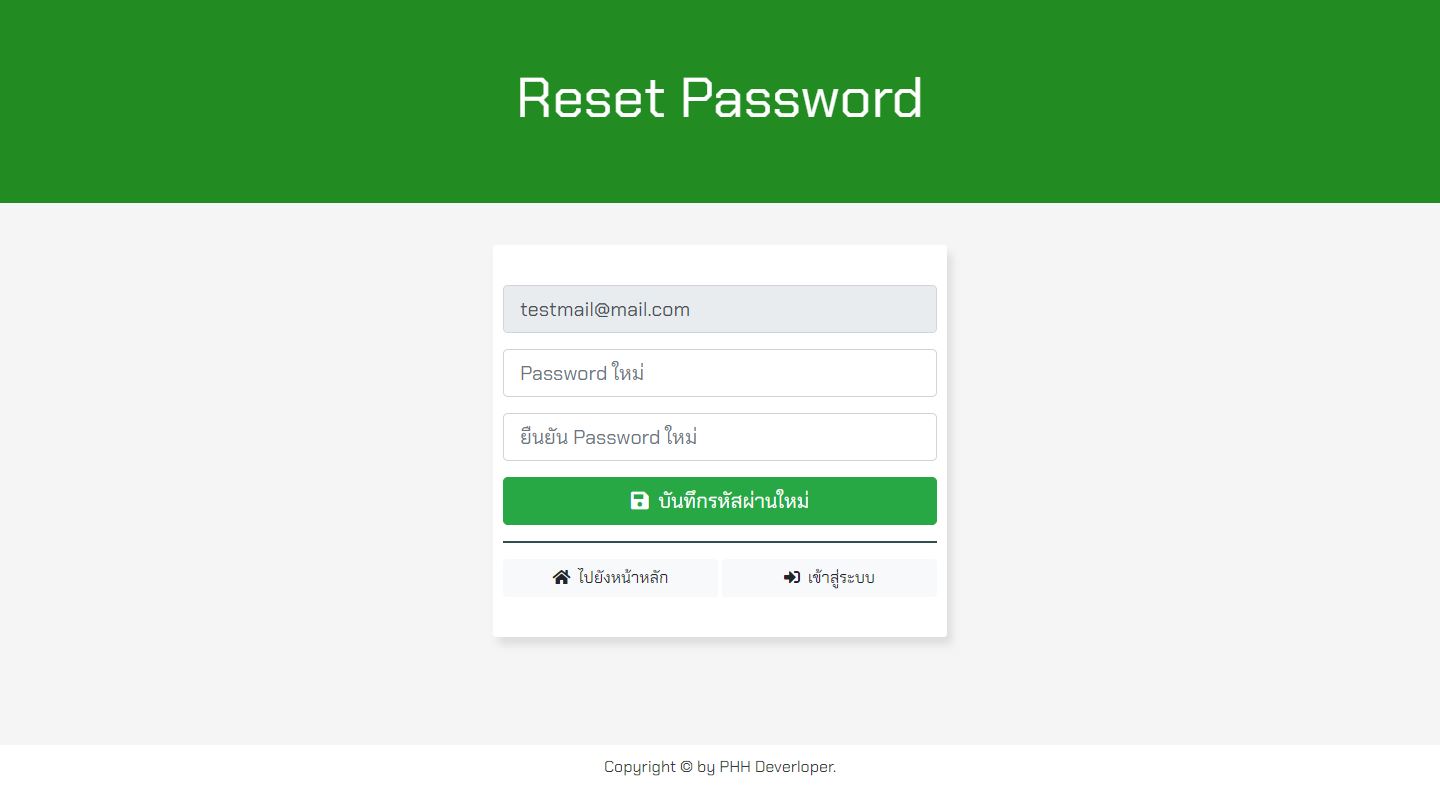Select the testmail@mail.com email field
The width and height of the screenshot is (1440, 789).
[x=720, y=309]
